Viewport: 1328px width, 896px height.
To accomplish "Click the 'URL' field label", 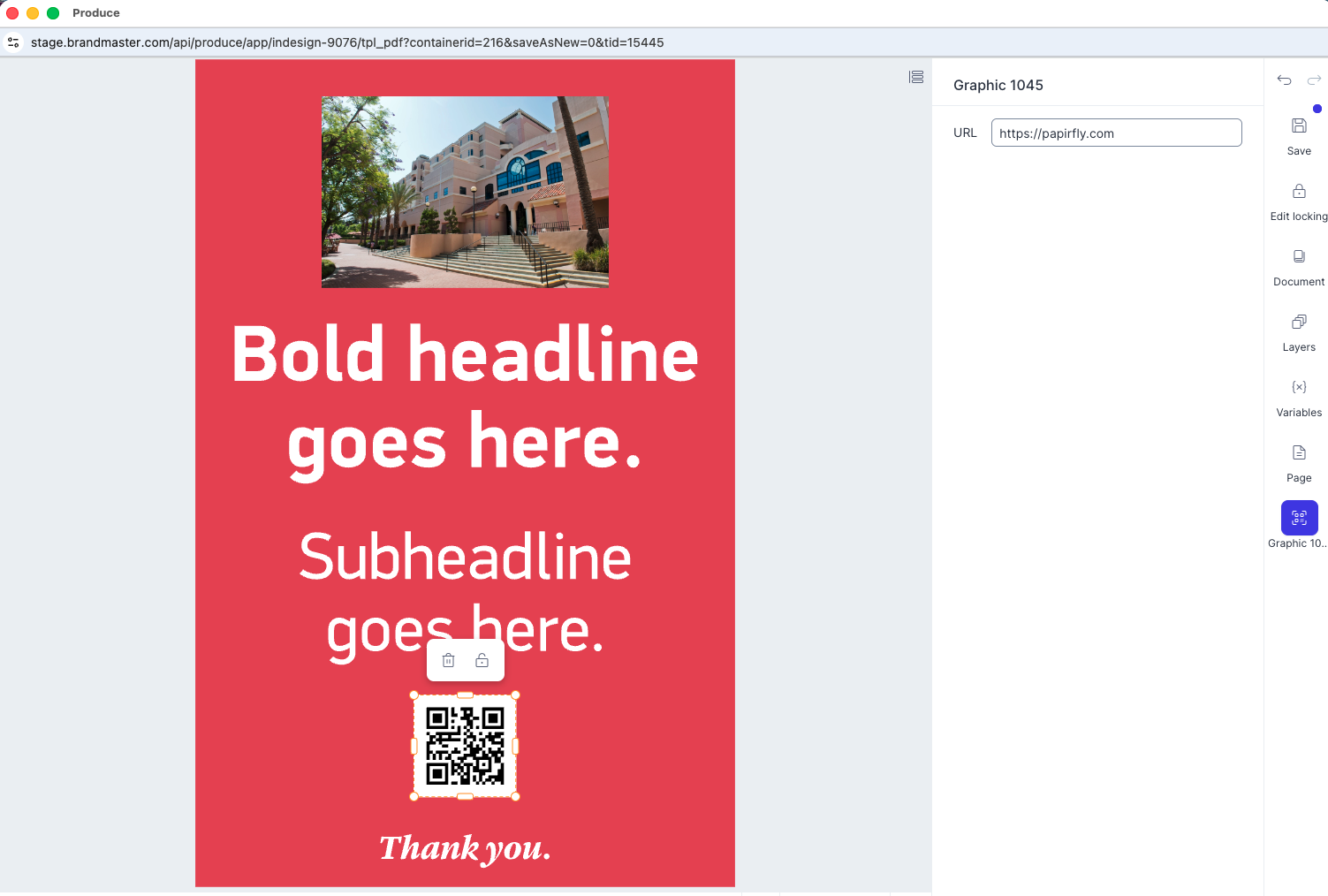I will pos(965,133).
